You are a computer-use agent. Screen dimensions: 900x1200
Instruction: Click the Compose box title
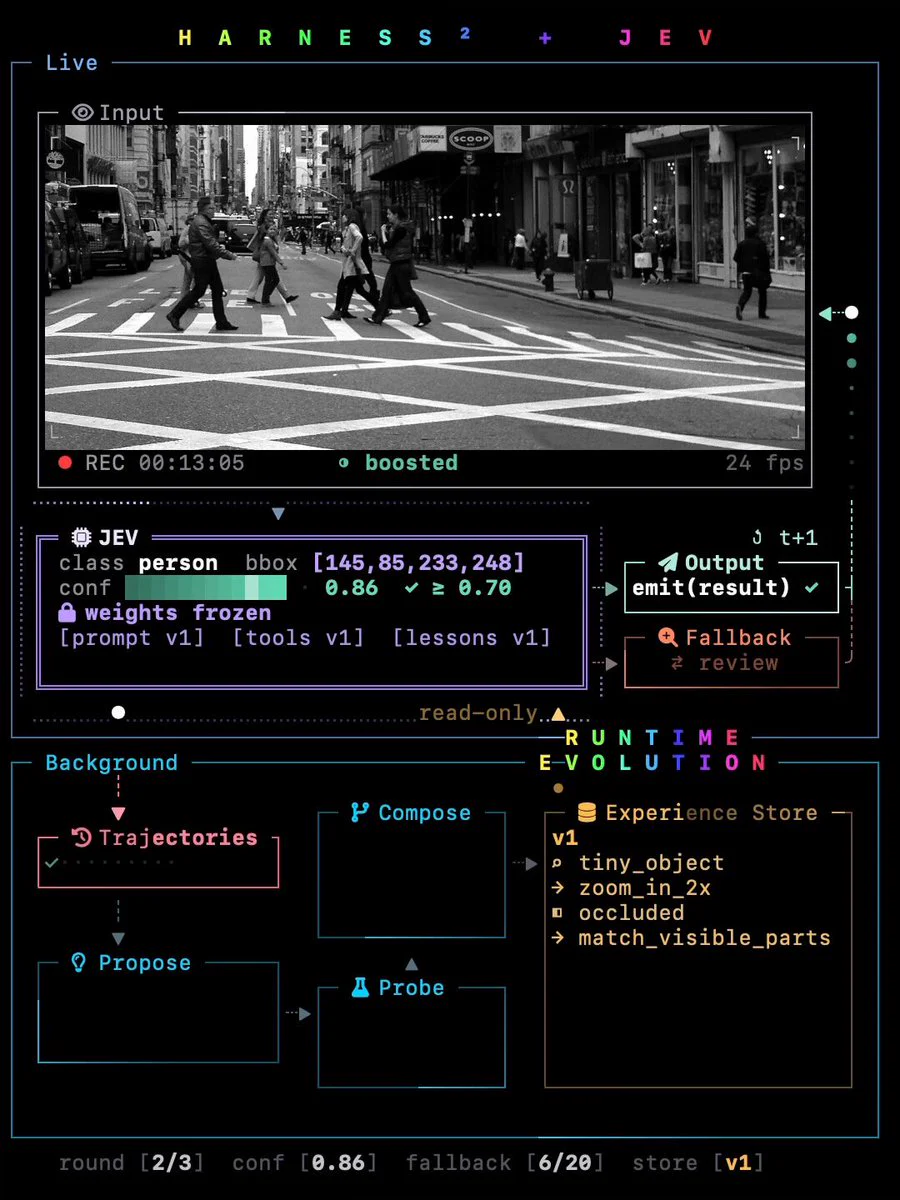[x=425, y=813]
